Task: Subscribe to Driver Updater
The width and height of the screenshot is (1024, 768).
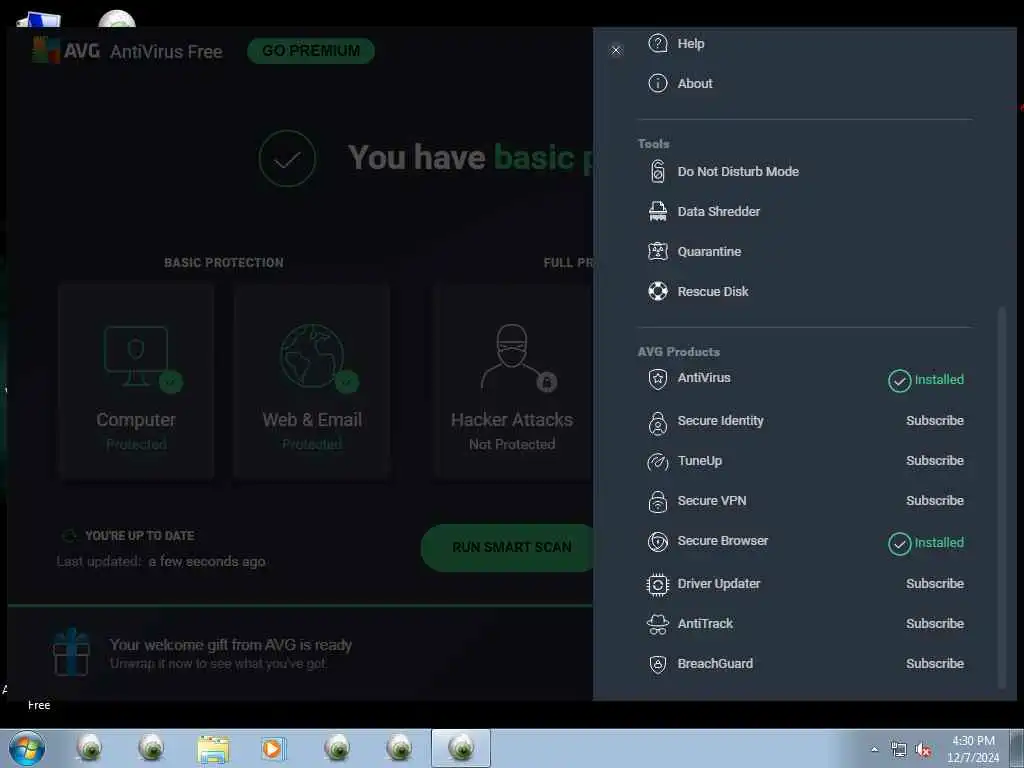Action: tap(935, 583)
